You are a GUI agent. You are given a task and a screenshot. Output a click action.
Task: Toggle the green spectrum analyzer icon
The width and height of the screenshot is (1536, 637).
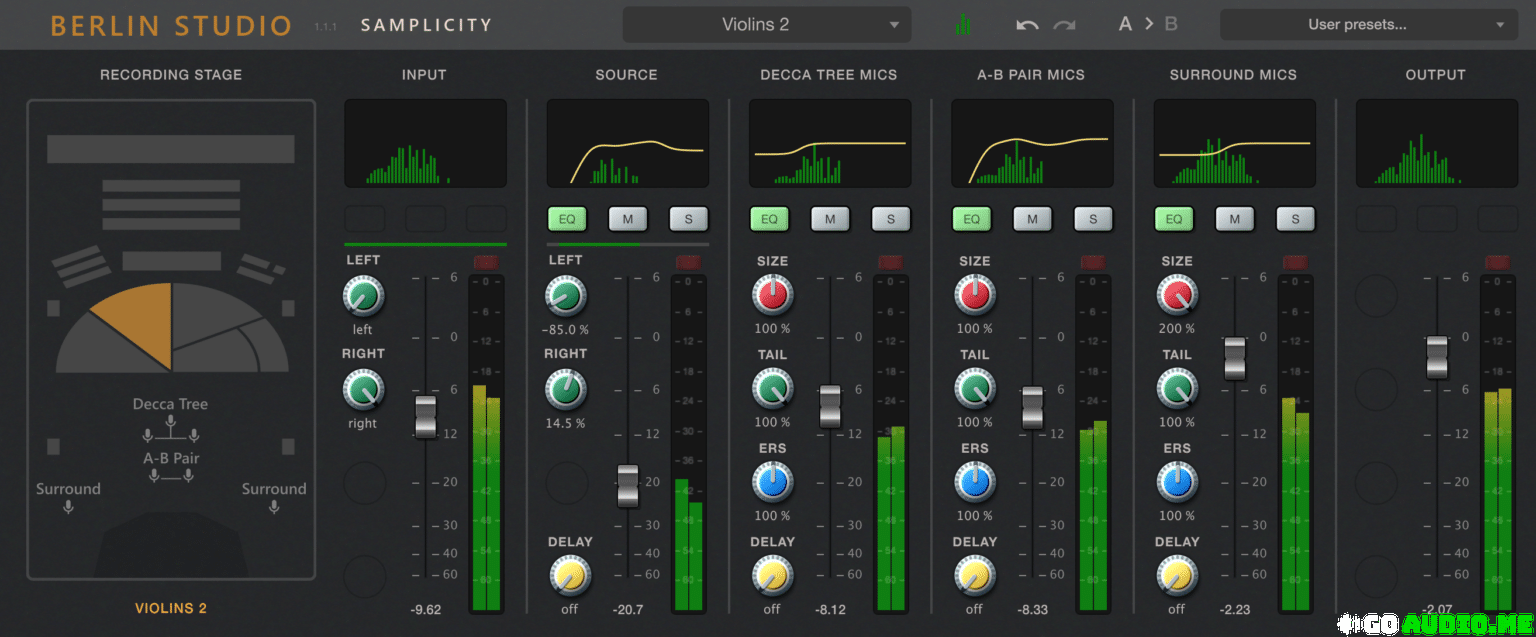point(963,25)
